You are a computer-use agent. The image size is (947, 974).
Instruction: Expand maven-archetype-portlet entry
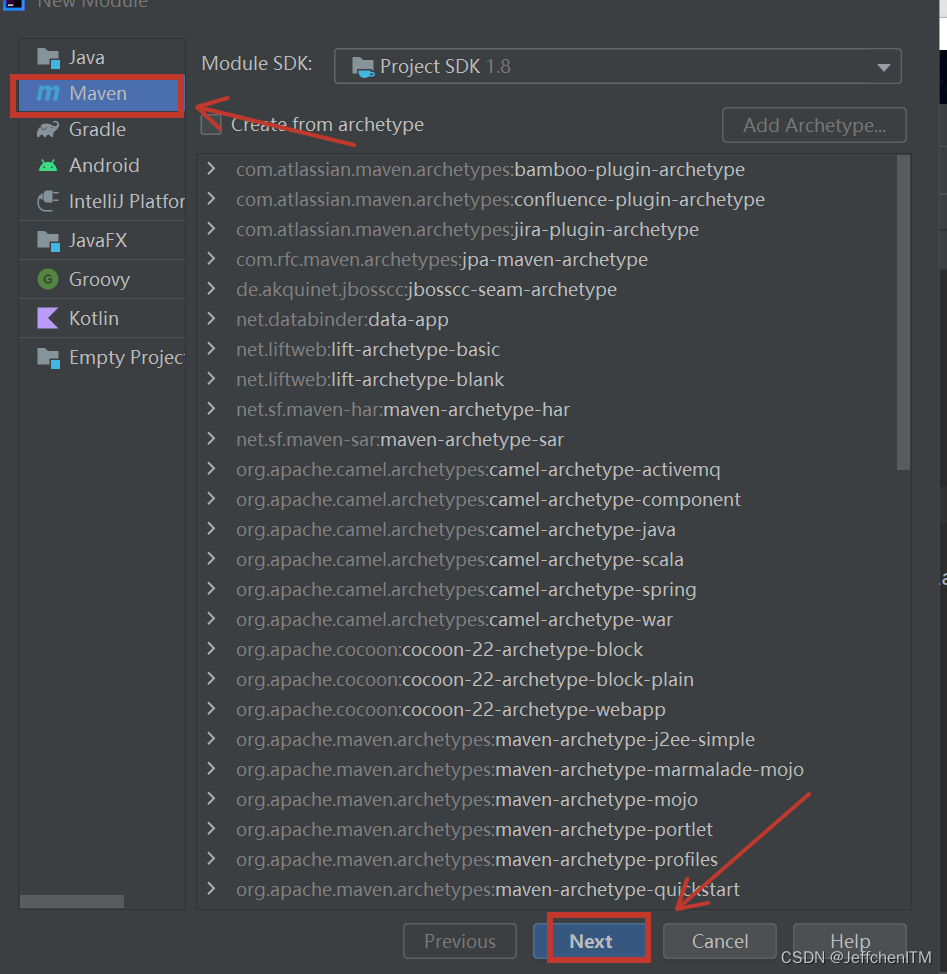211,829
